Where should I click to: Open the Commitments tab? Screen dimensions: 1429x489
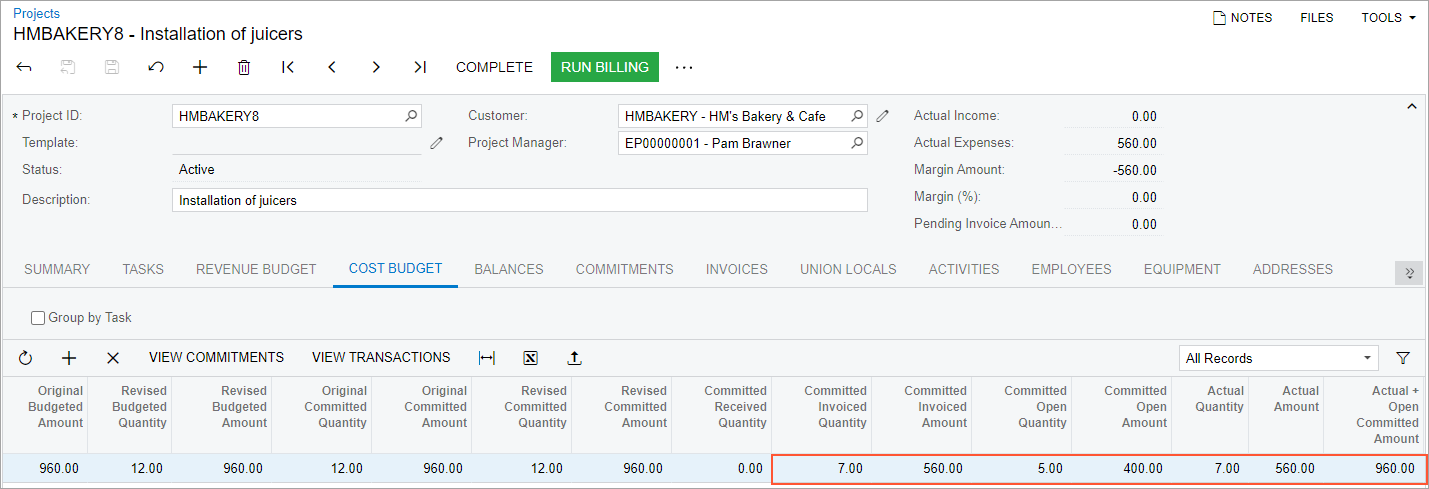(x=624, y=269)
